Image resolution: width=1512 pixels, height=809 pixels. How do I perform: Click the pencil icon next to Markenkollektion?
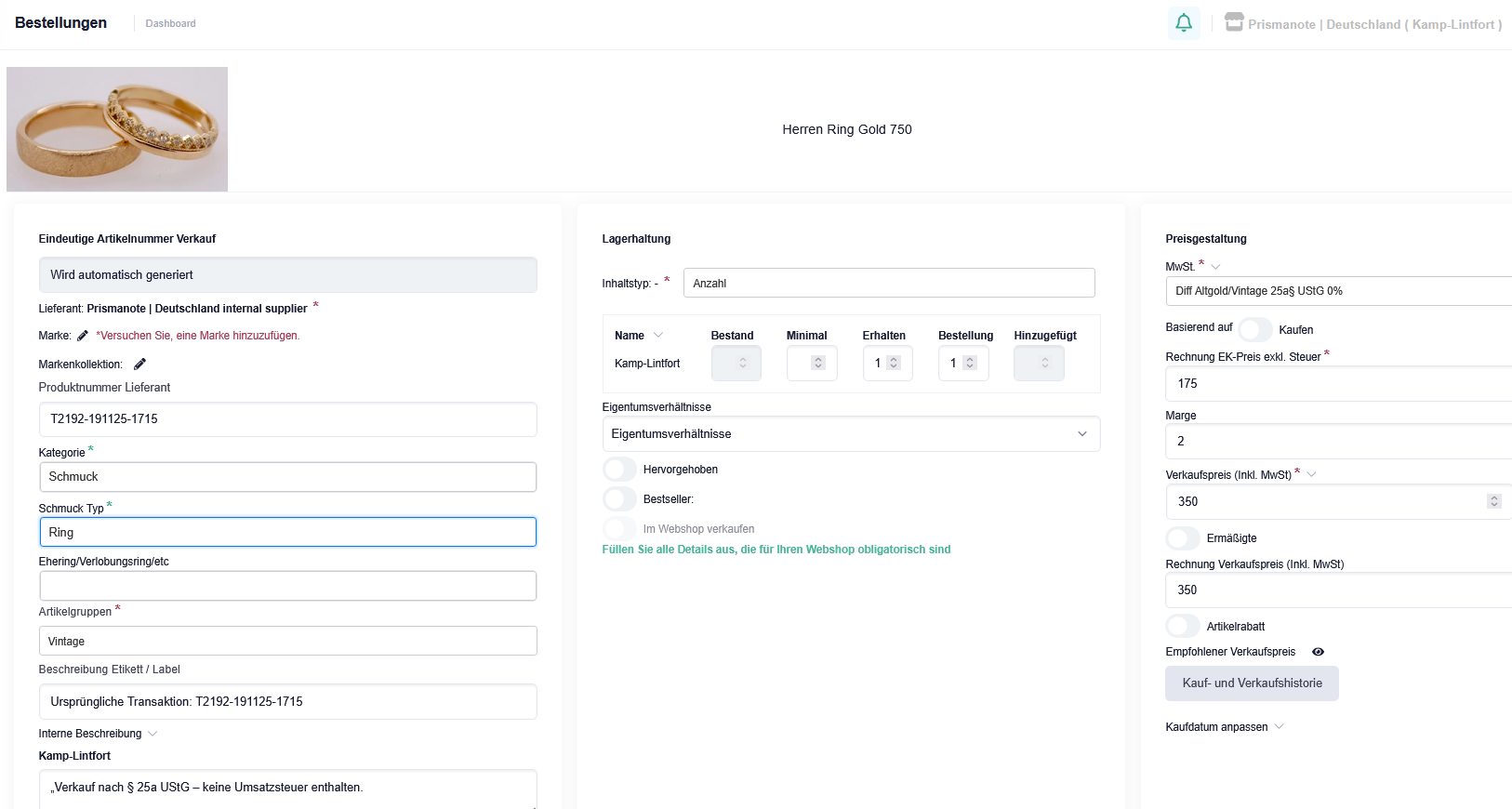tap(139, 365)
